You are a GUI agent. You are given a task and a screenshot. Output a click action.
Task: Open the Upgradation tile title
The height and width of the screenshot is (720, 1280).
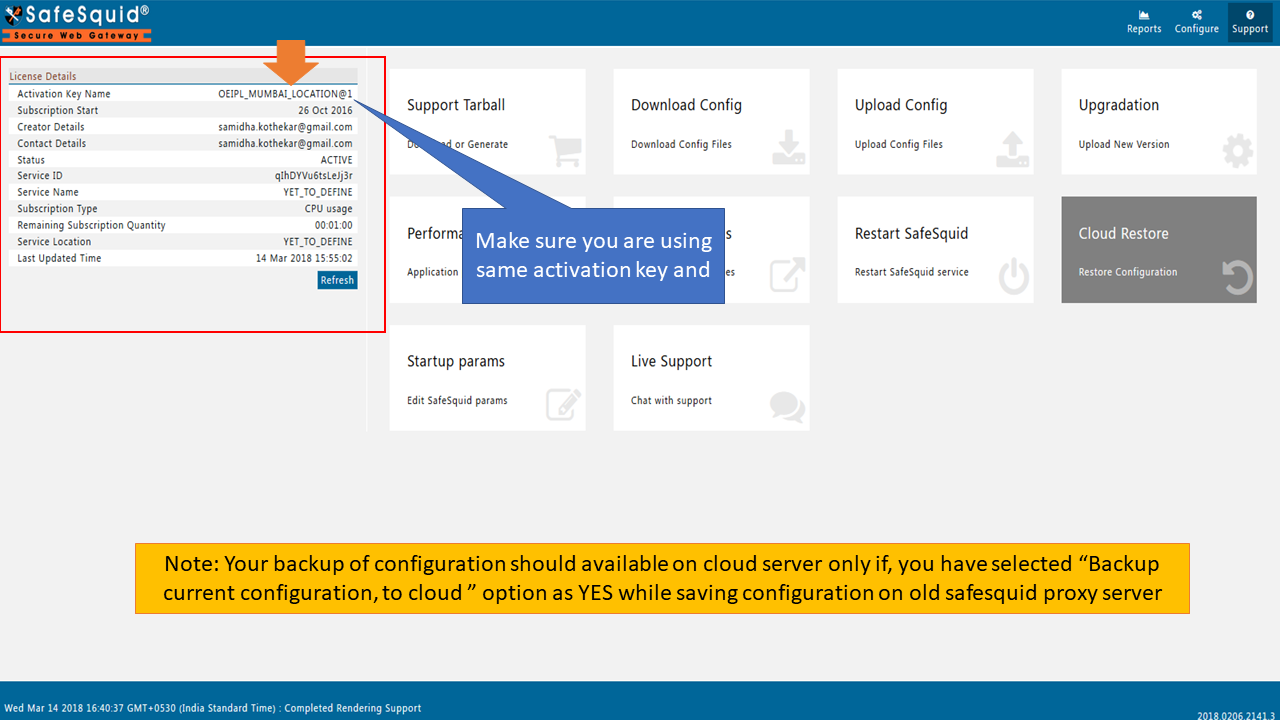[x=1119, y=105]
